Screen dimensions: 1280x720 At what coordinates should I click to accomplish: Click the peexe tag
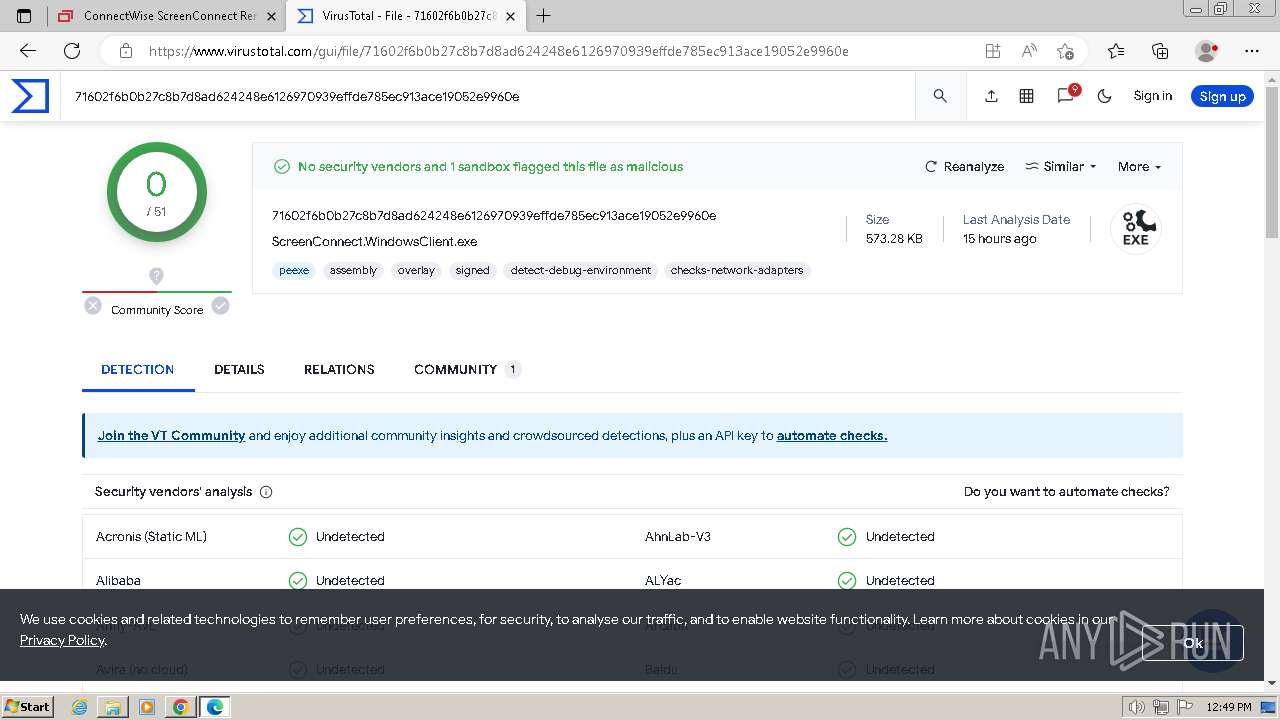pos(294,270)
